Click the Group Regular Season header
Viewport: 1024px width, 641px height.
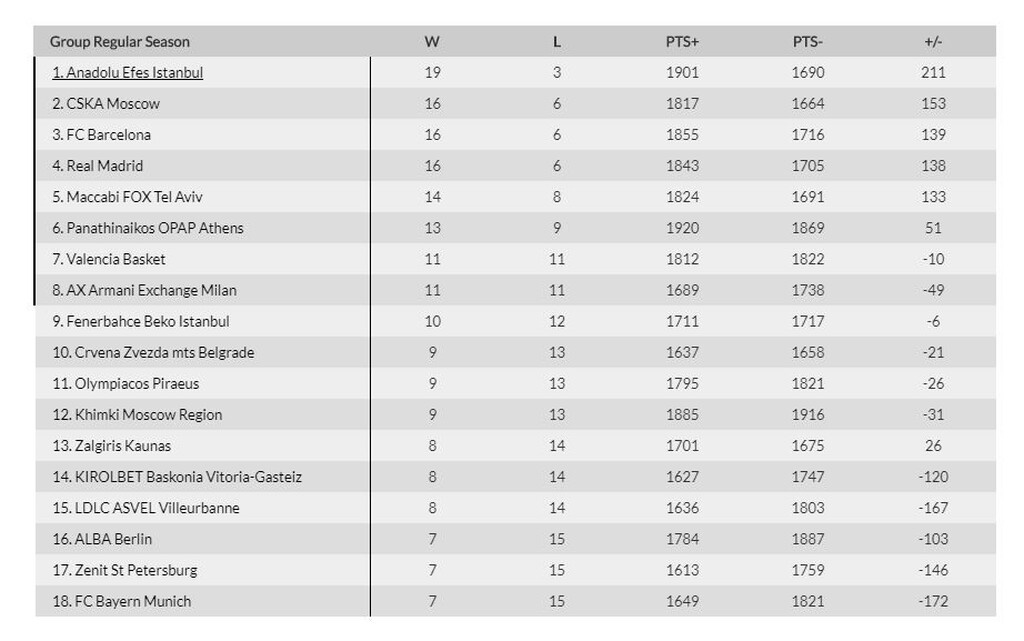[120, 42]
